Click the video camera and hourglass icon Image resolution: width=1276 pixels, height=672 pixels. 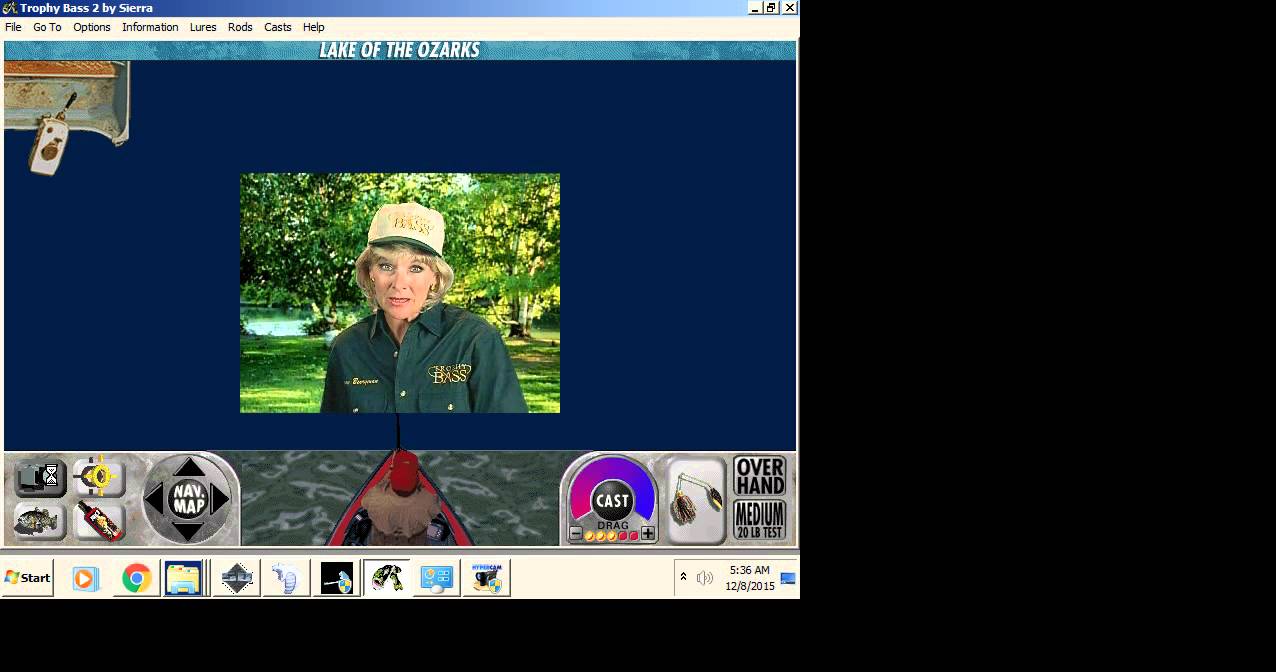[x=40, y=478]
